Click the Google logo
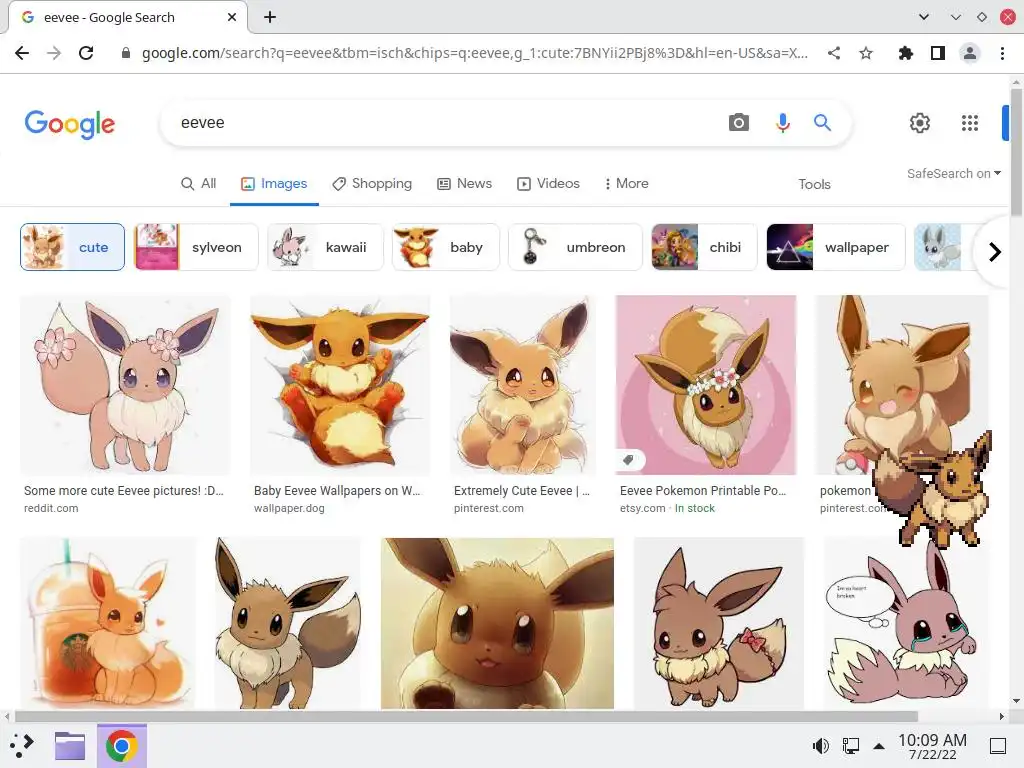Image resolution: width=1024 pixels, height=768 pixels. pos(70,124)
